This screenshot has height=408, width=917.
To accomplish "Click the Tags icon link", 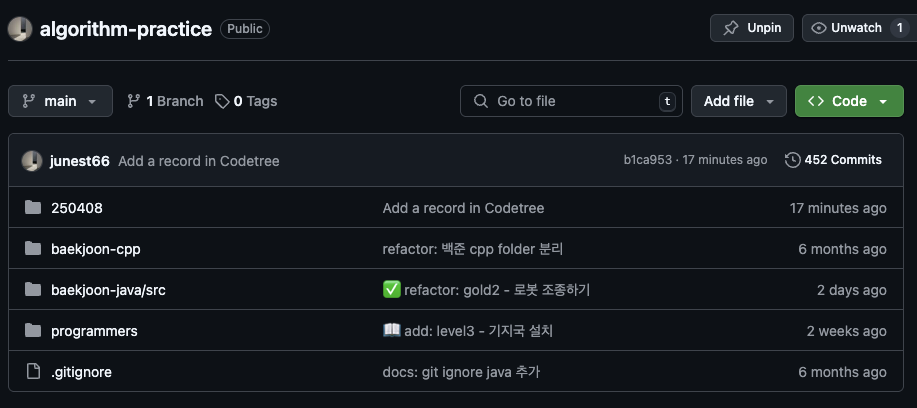I will click(222, 101).
